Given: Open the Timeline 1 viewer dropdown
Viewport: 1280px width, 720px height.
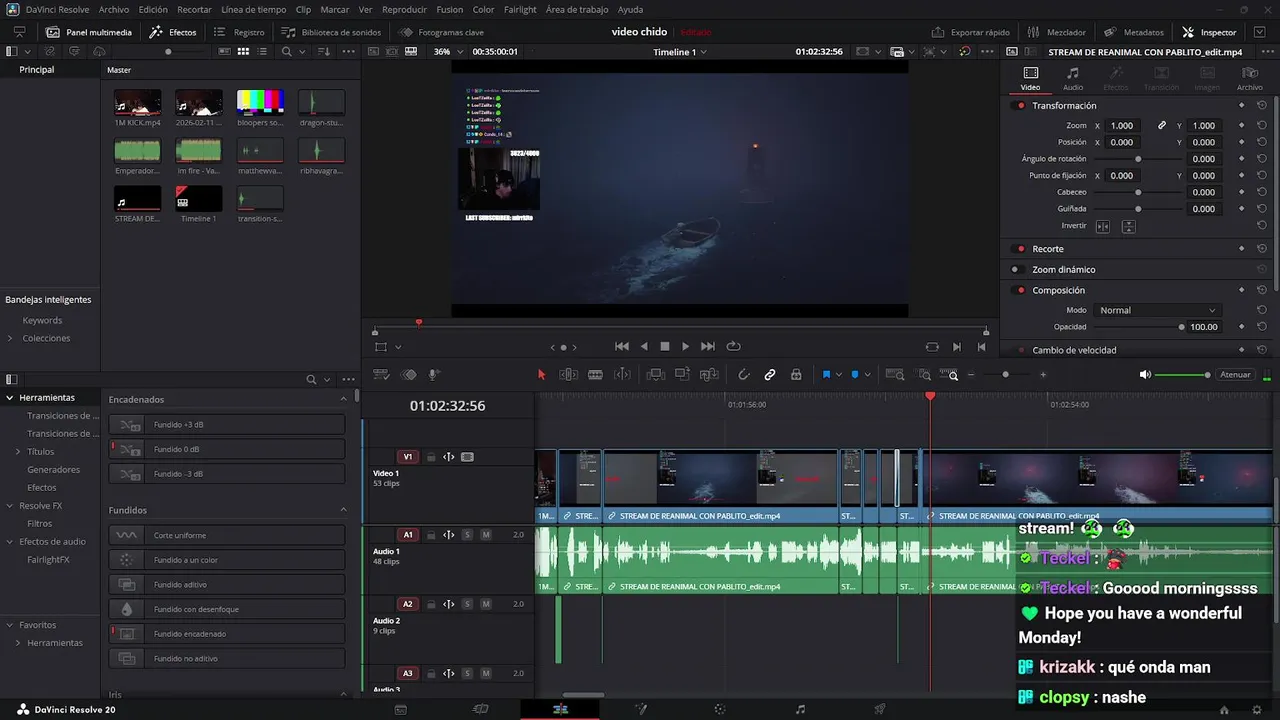Looking at the screenshot, I should click(x=680, y=52).
